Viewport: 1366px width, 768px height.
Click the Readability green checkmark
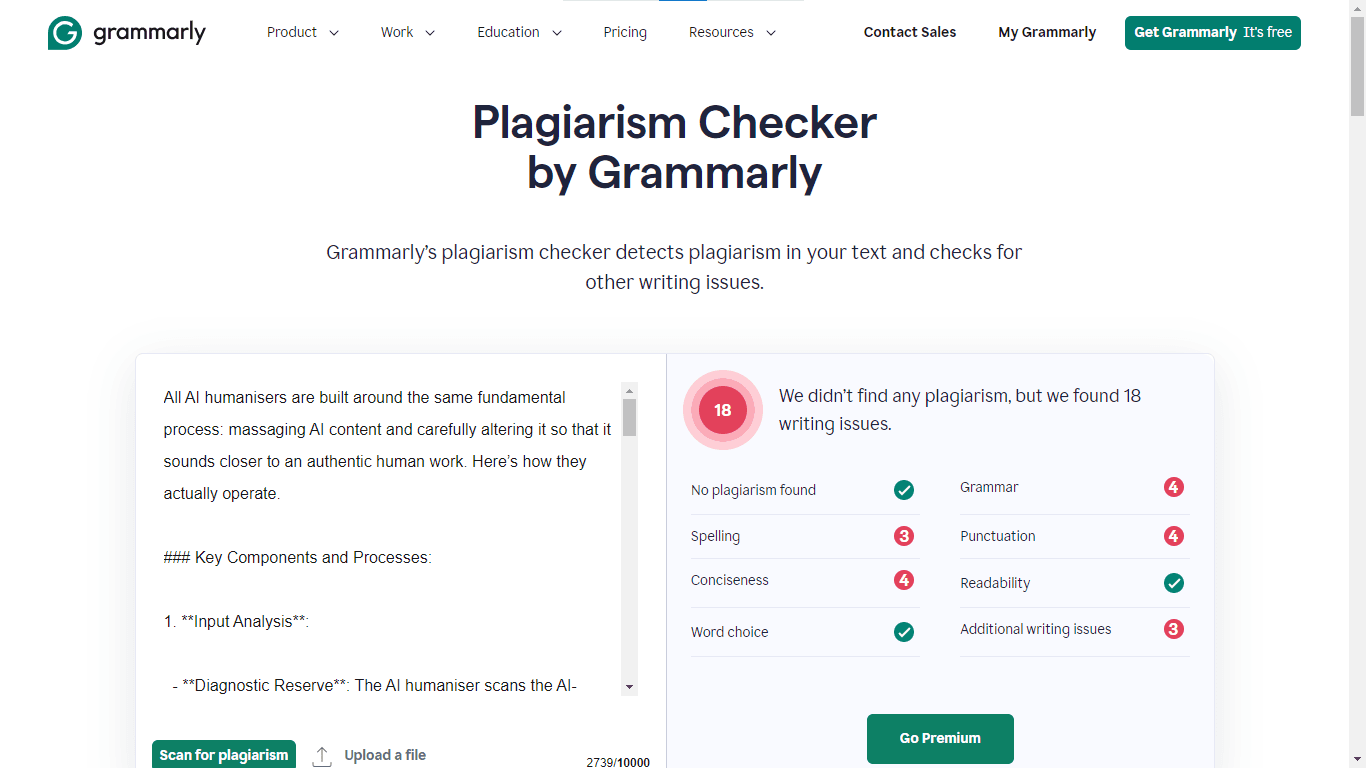(1173, 583)
